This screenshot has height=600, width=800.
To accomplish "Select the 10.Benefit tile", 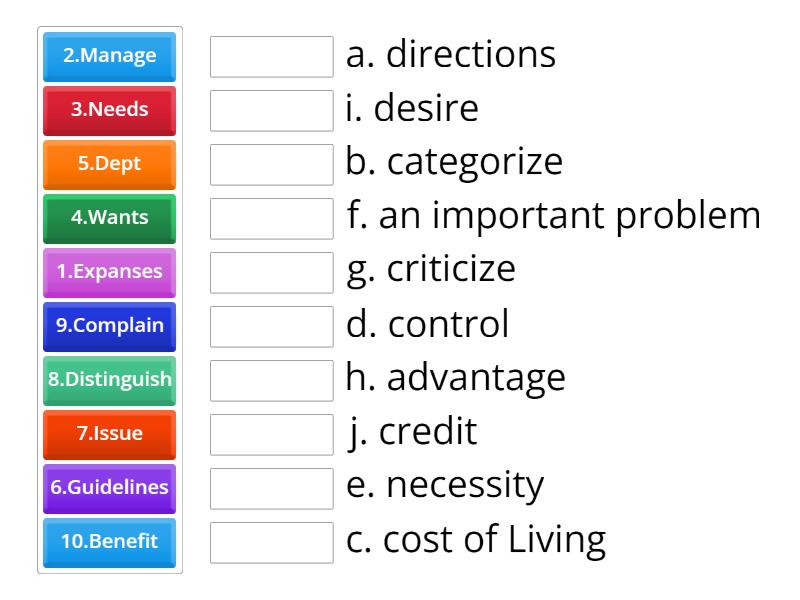I will (109, 542).
